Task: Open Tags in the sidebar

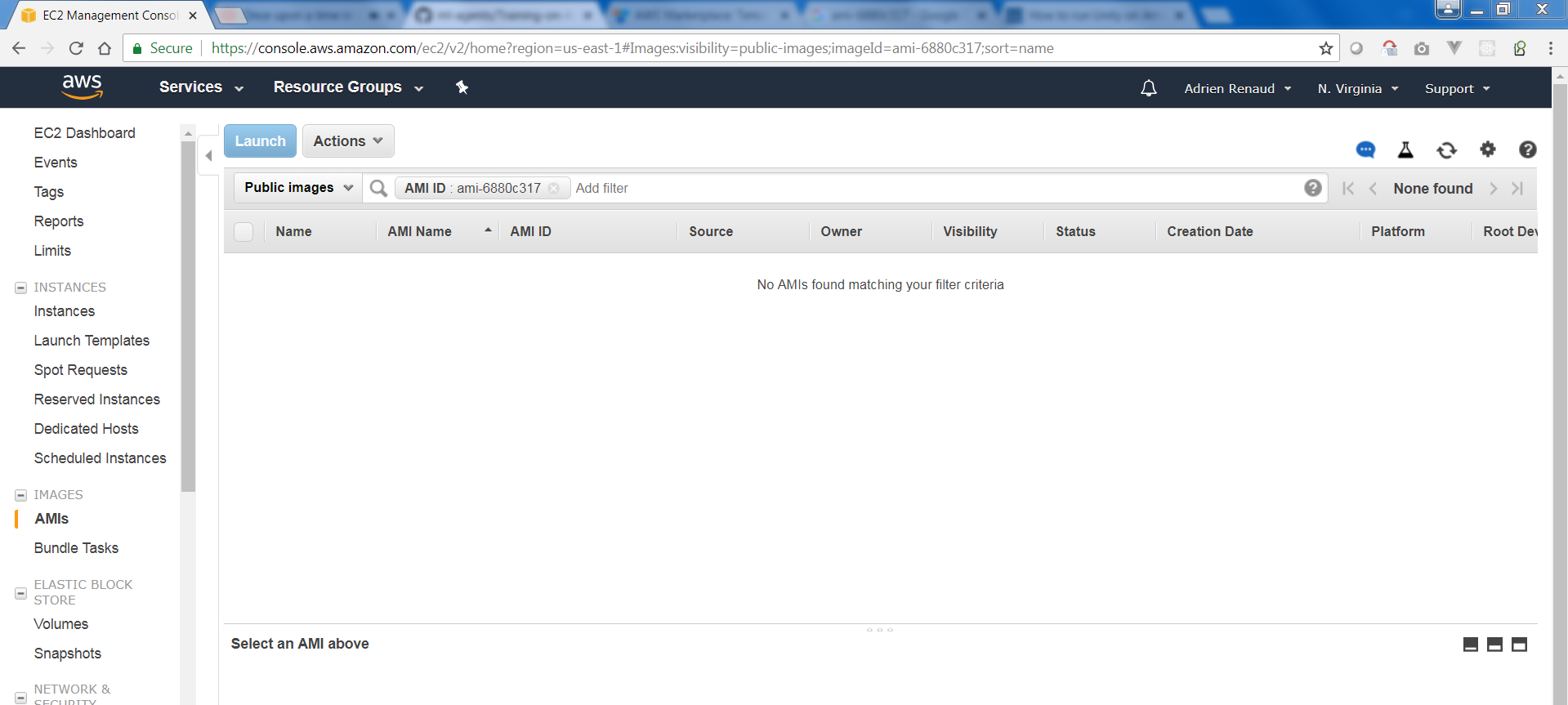Action: click(x=49, y=192)
